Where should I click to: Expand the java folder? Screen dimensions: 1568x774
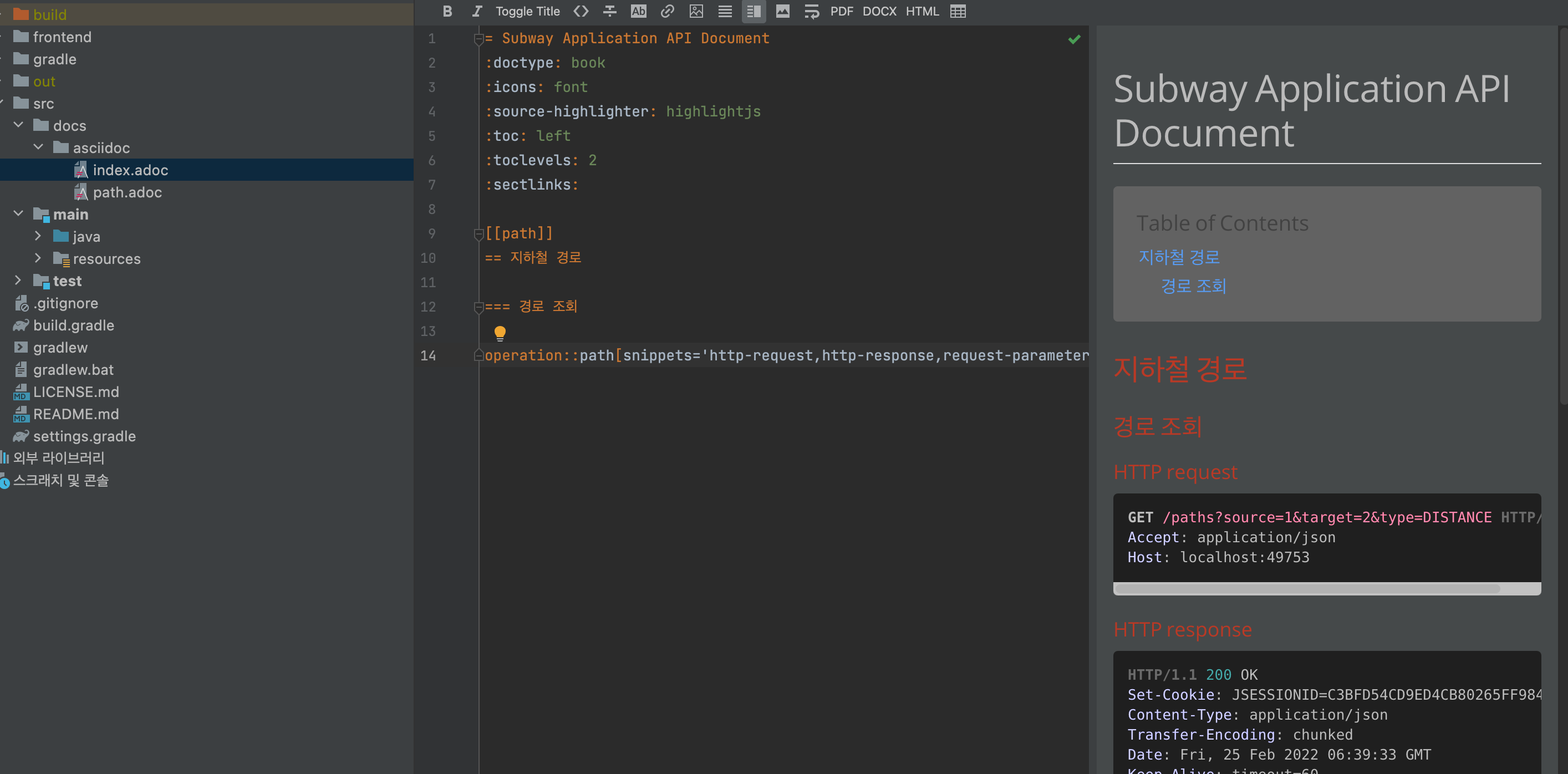click(38, 236)
